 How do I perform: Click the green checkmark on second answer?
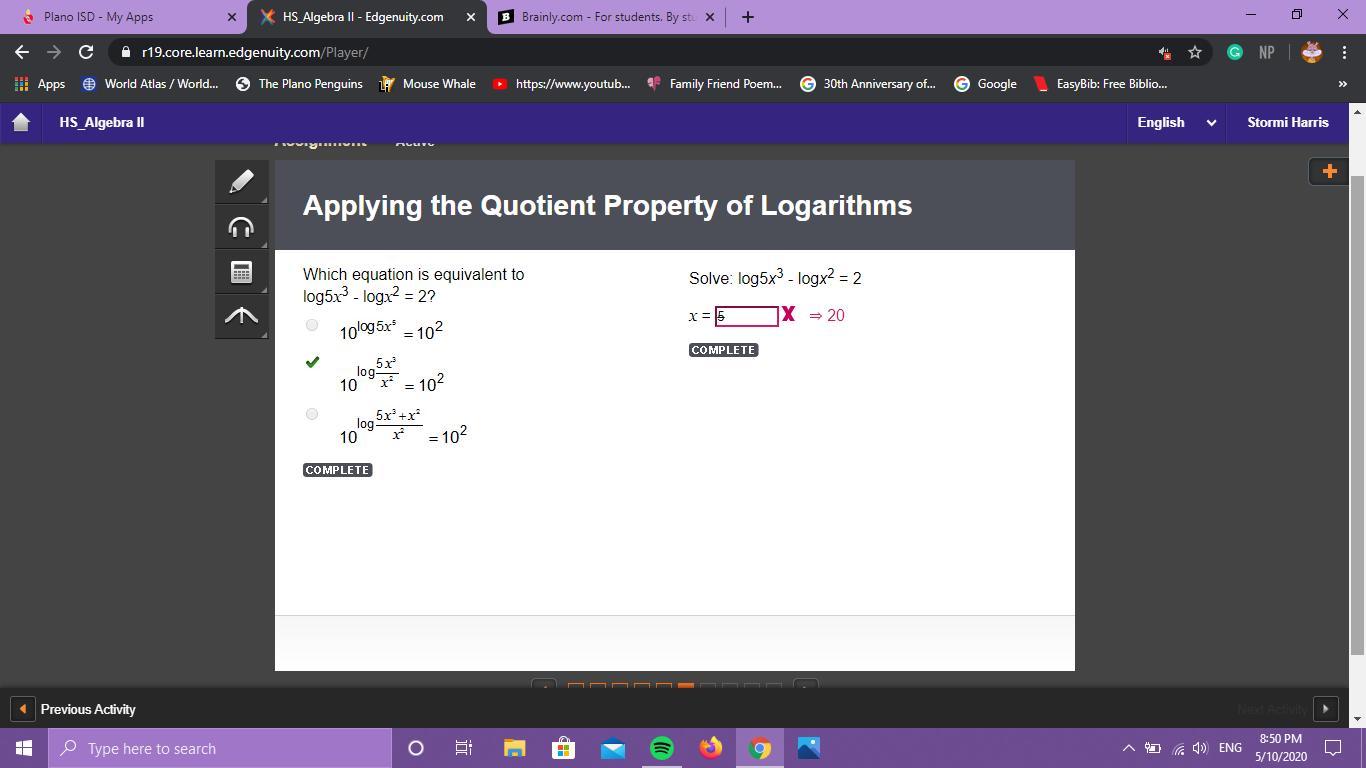(x=312, y=362)
